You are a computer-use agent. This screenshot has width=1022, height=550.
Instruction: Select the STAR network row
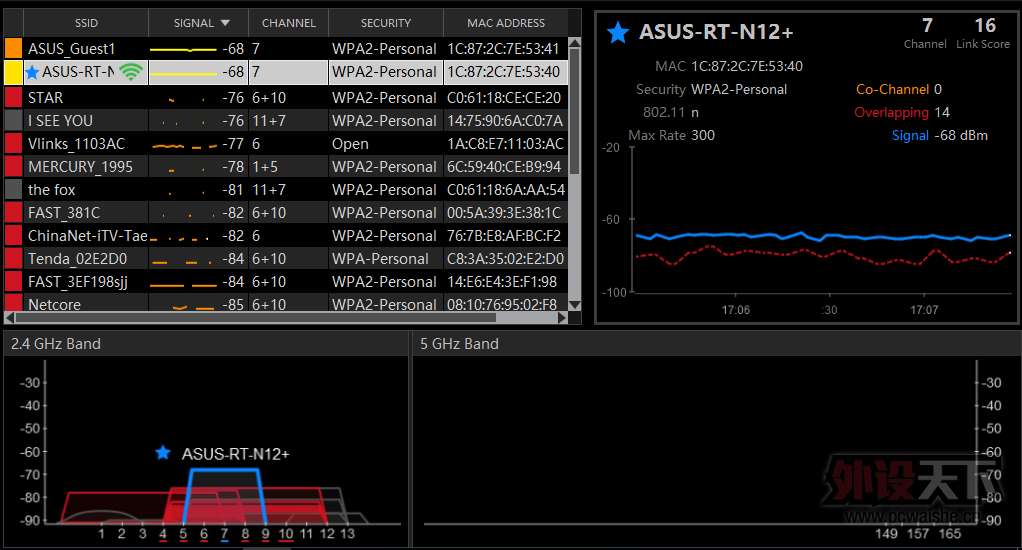coord(286,98)
